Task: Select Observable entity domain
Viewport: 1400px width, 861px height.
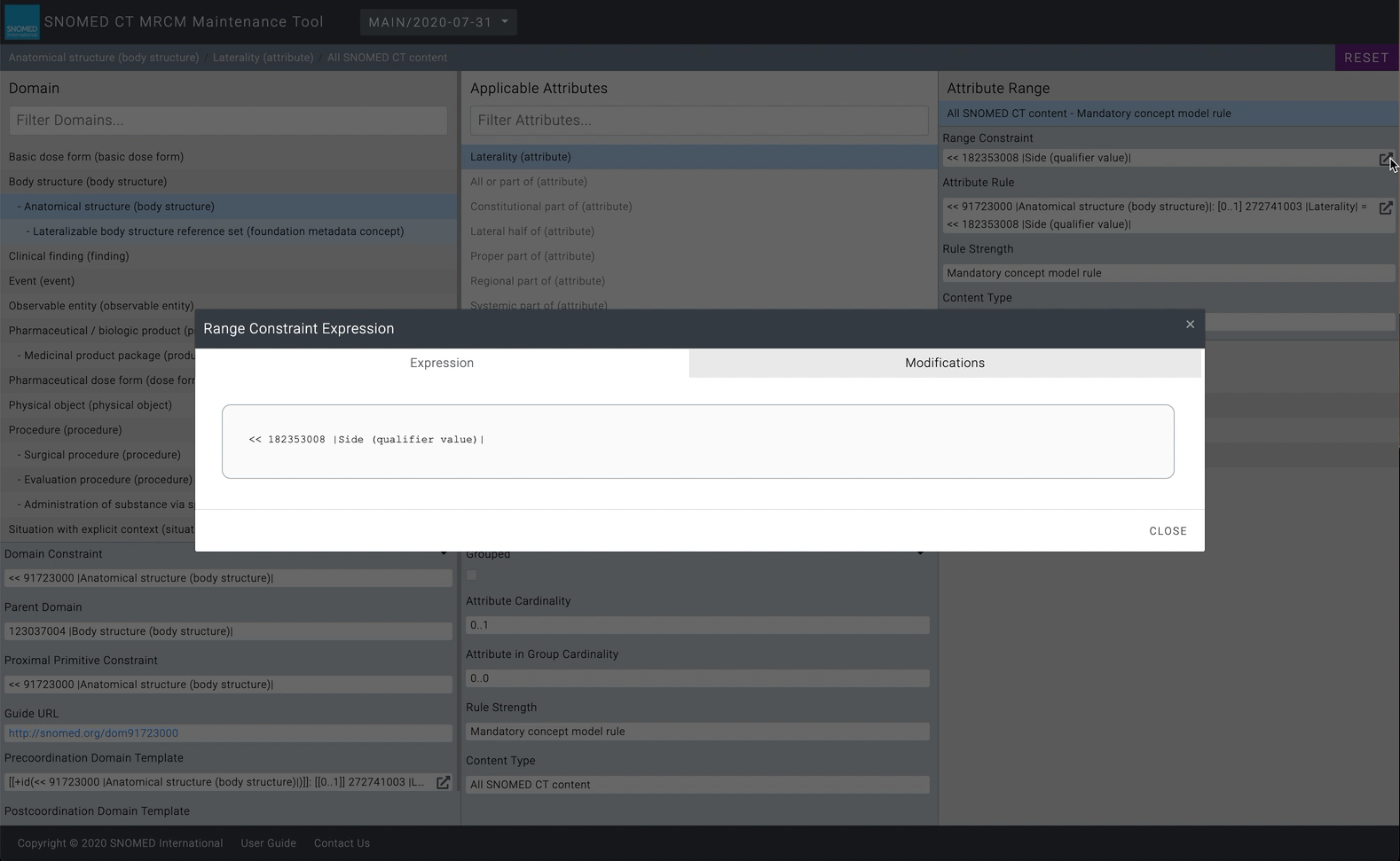Action: [101, 306]
